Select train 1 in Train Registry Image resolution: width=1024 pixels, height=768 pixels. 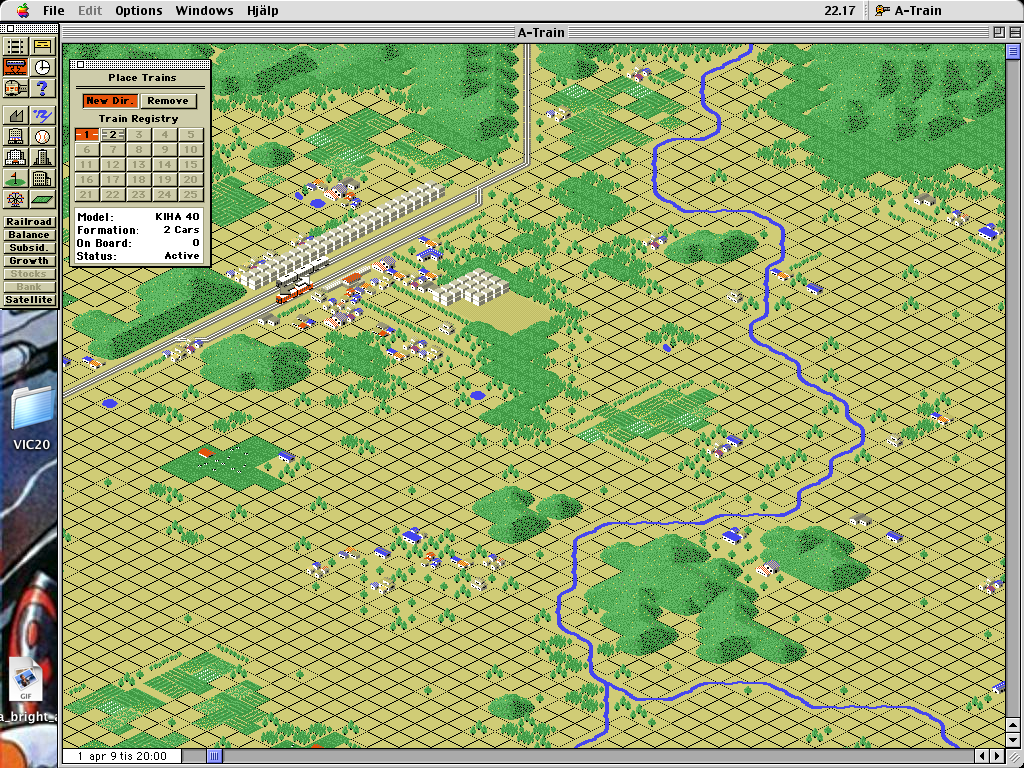coord(87,135)
